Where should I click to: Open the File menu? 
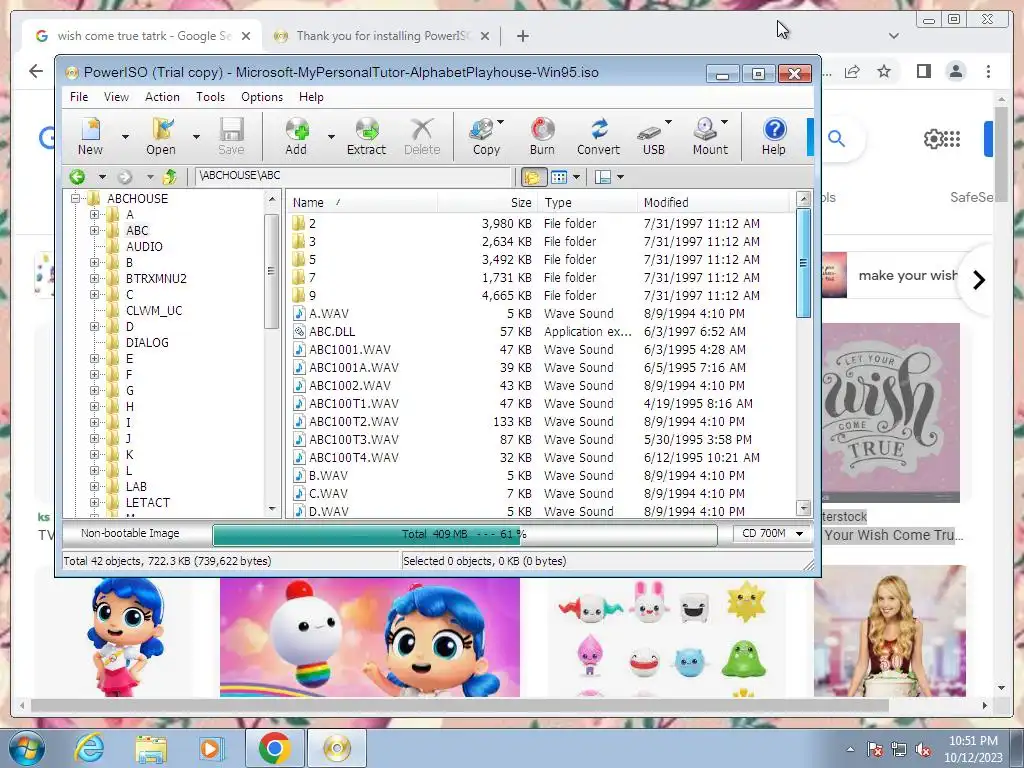[79, 97]
